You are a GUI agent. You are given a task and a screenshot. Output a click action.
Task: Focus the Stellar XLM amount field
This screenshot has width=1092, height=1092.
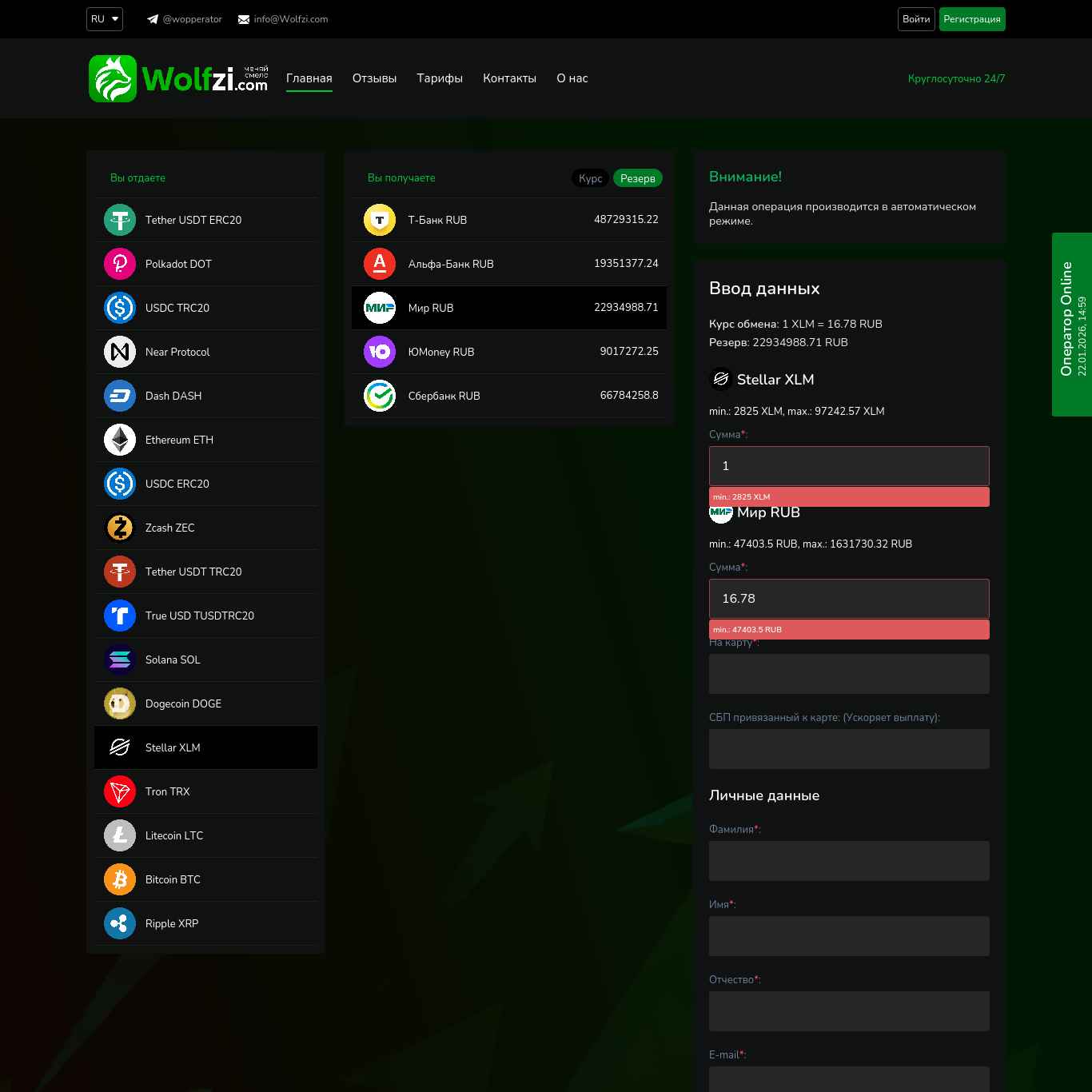click(x=849, y=466)
